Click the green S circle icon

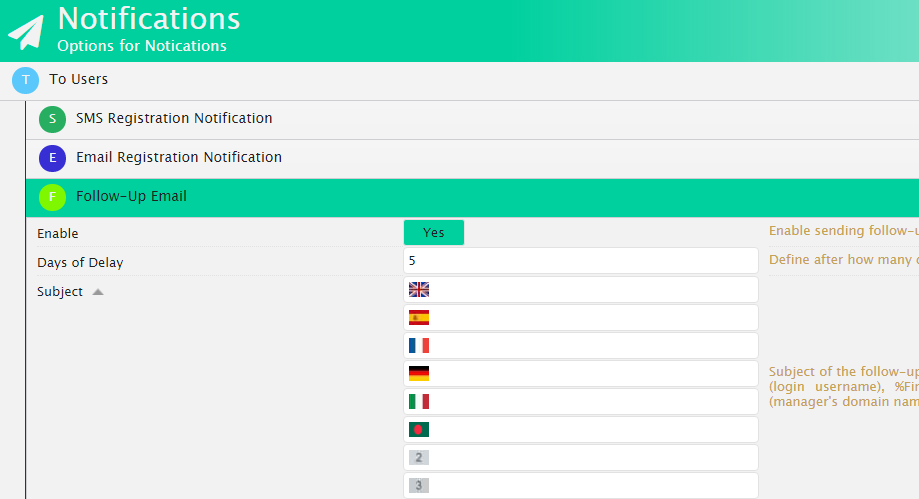click(52, 119)
